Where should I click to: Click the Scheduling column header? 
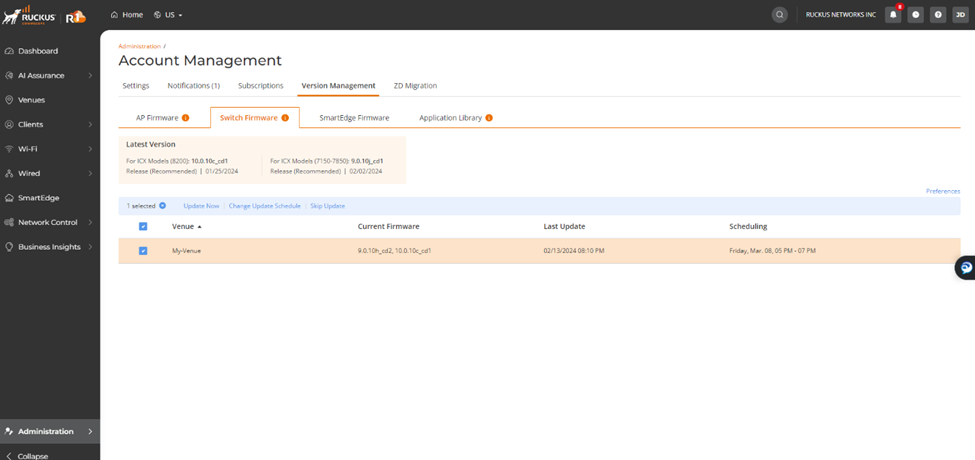(748, 226)
